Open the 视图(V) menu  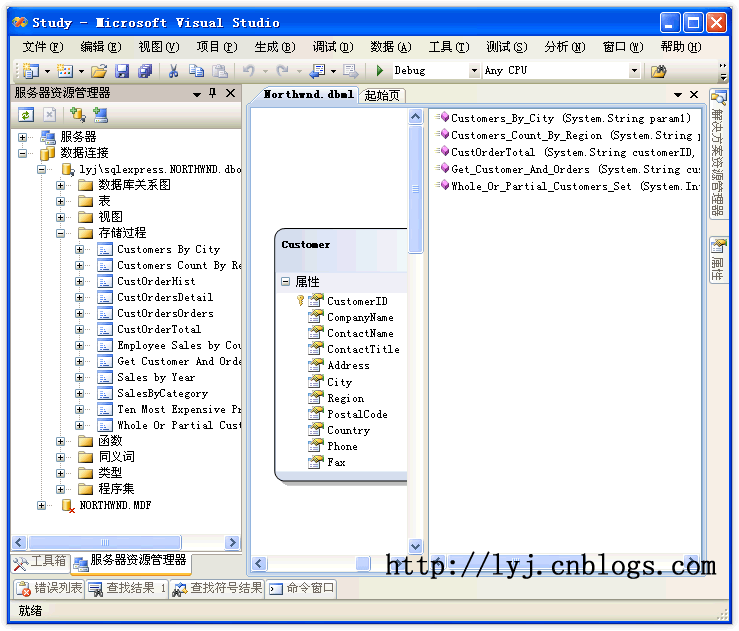point(158,47)
